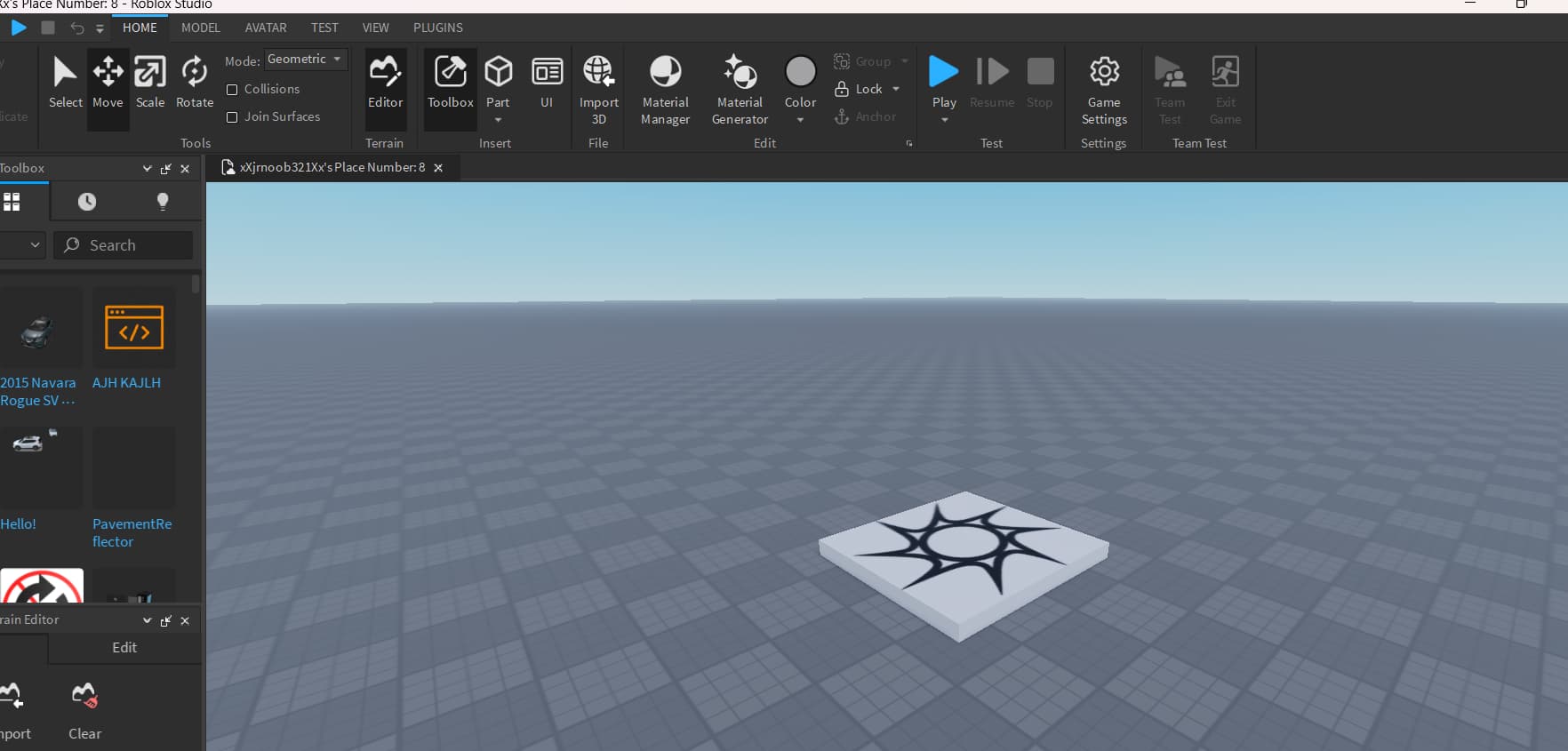Expand the Color picker dropdown arrow
This screenshot has height=751, width=1568.
tap(800, 120)
